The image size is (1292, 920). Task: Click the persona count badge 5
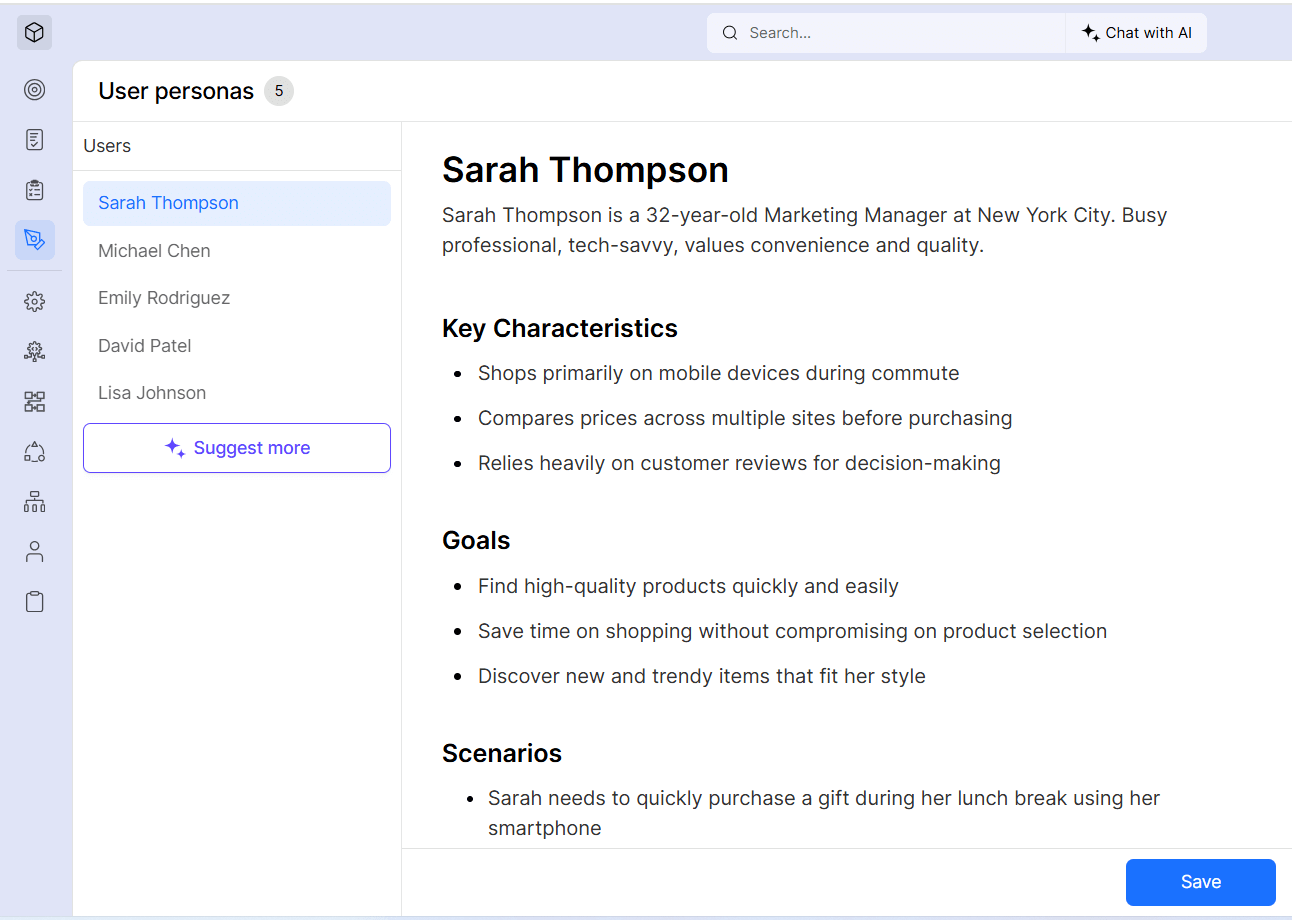tap(279, 91)
